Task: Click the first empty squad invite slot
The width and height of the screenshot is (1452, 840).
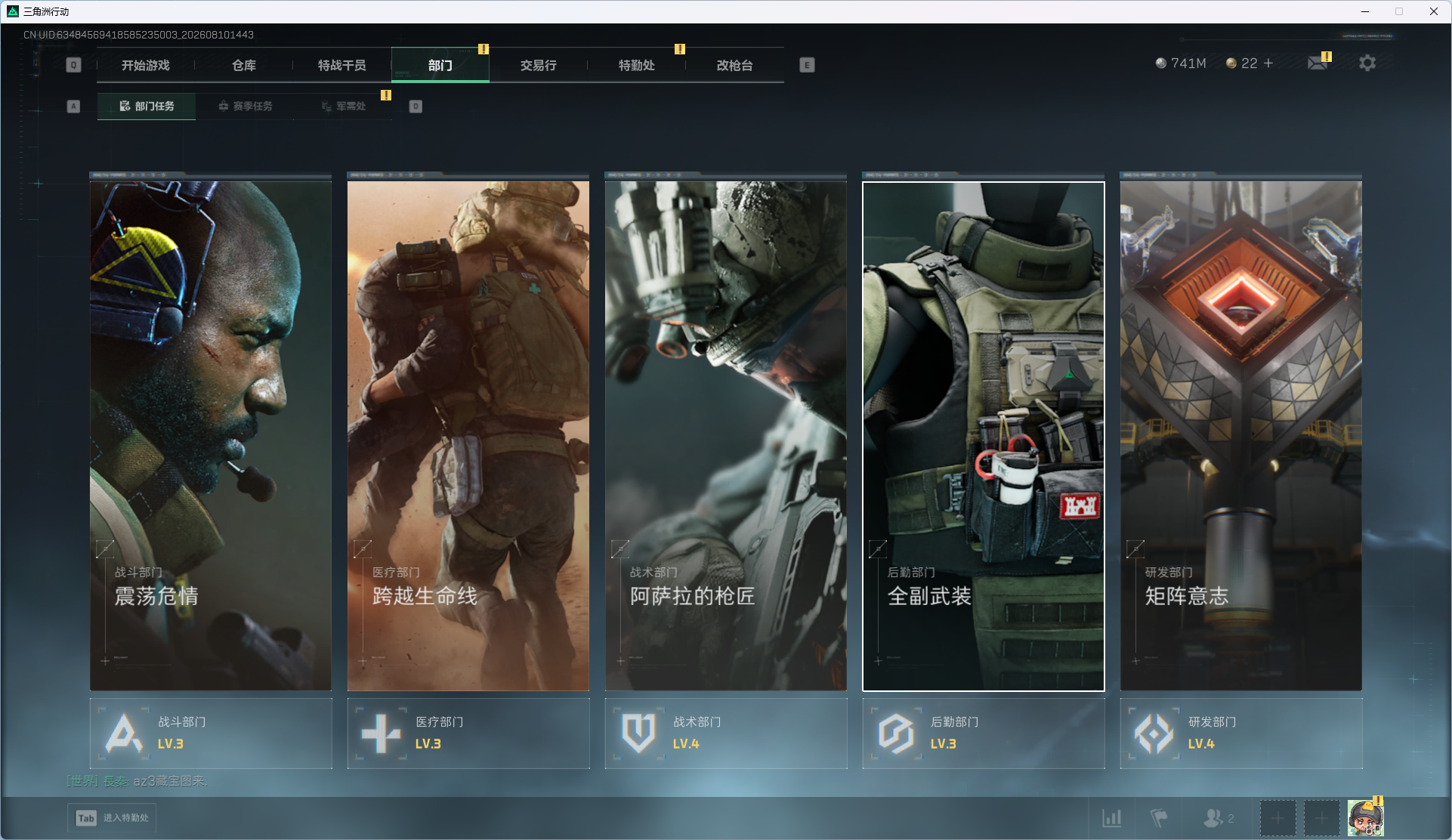Action: (1277, 818)
